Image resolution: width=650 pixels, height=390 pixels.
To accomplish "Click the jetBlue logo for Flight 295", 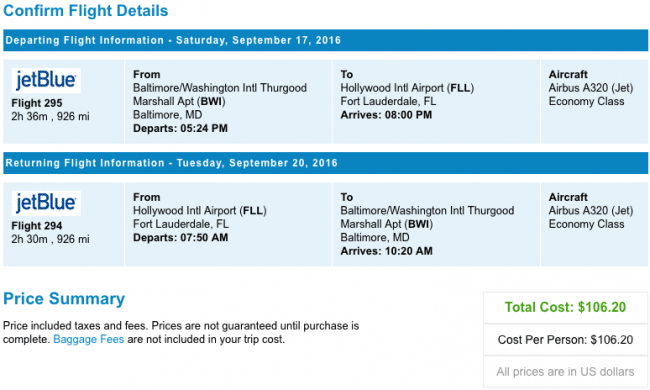I will point(46,80).
